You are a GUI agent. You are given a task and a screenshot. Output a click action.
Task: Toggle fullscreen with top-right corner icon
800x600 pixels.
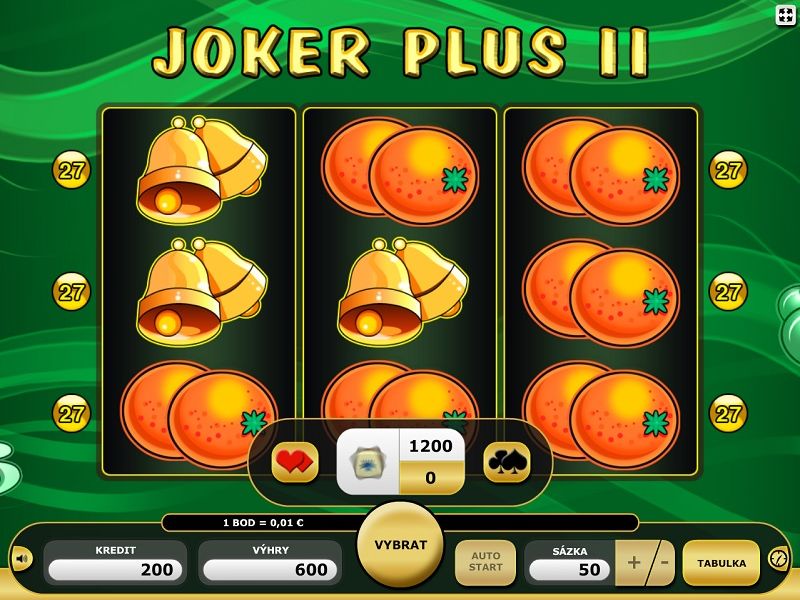click(785, 14)
